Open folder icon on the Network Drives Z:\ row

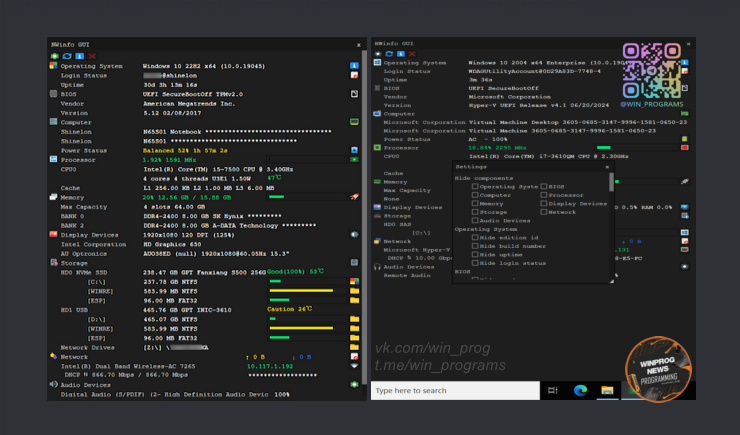[354, 347]
